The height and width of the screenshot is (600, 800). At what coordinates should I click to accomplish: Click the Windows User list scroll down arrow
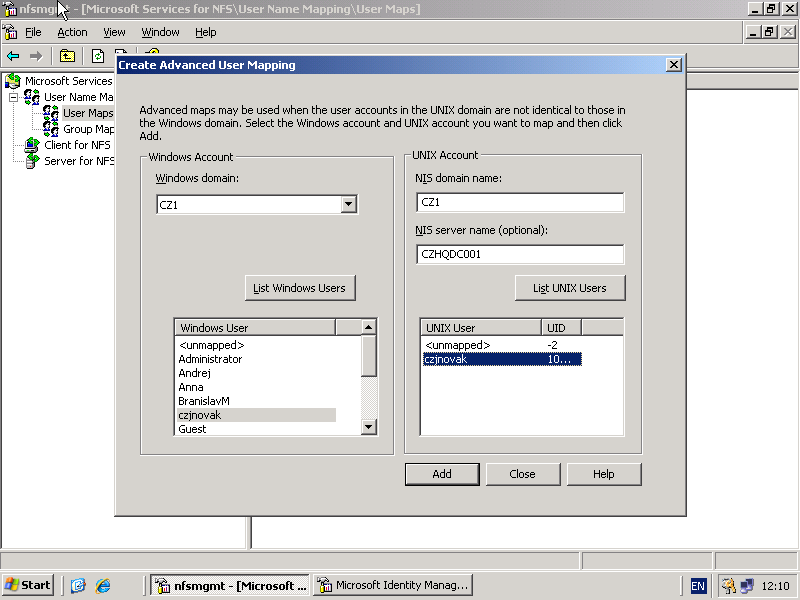(x=368, y=427)
